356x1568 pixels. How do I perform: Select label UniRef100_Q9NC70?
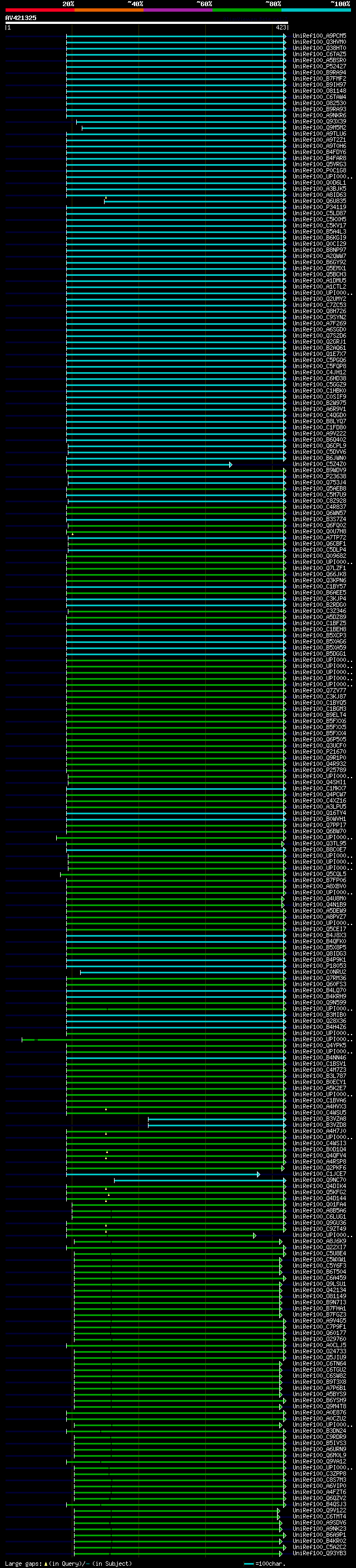coord(319,1180)
